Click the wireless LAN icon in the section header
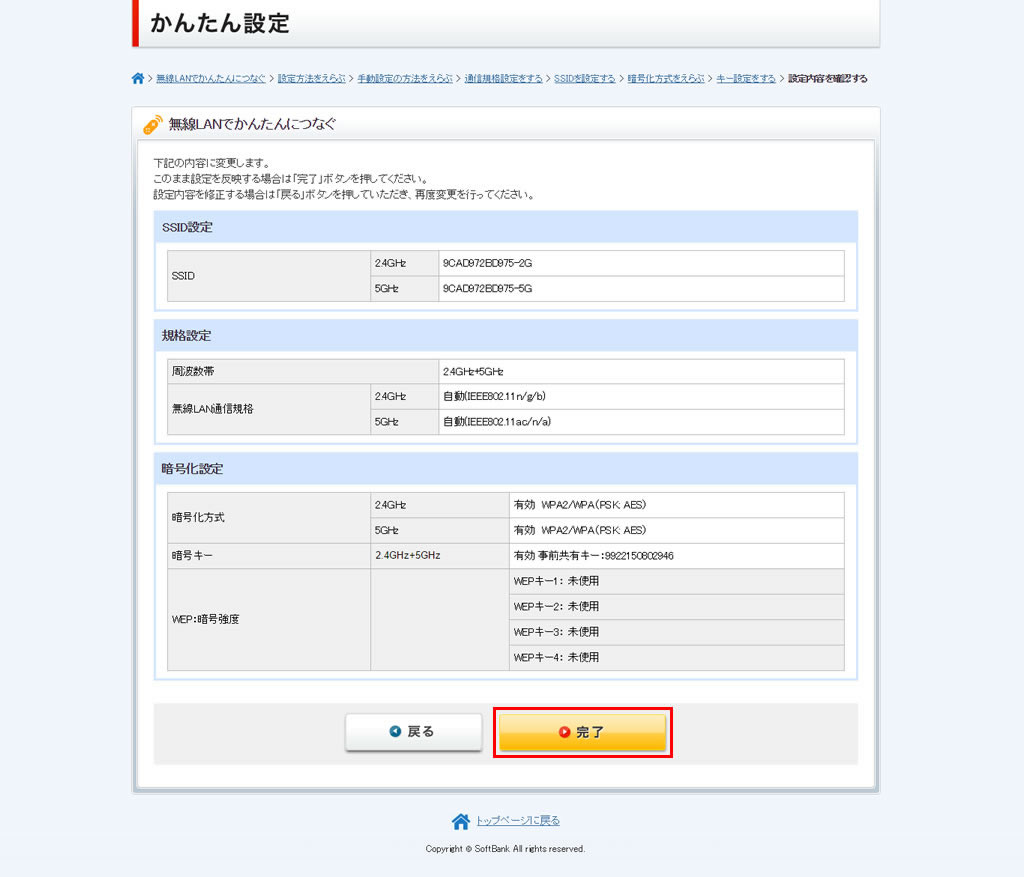This screenshot has width=1024, height=877. pos(152,125)
